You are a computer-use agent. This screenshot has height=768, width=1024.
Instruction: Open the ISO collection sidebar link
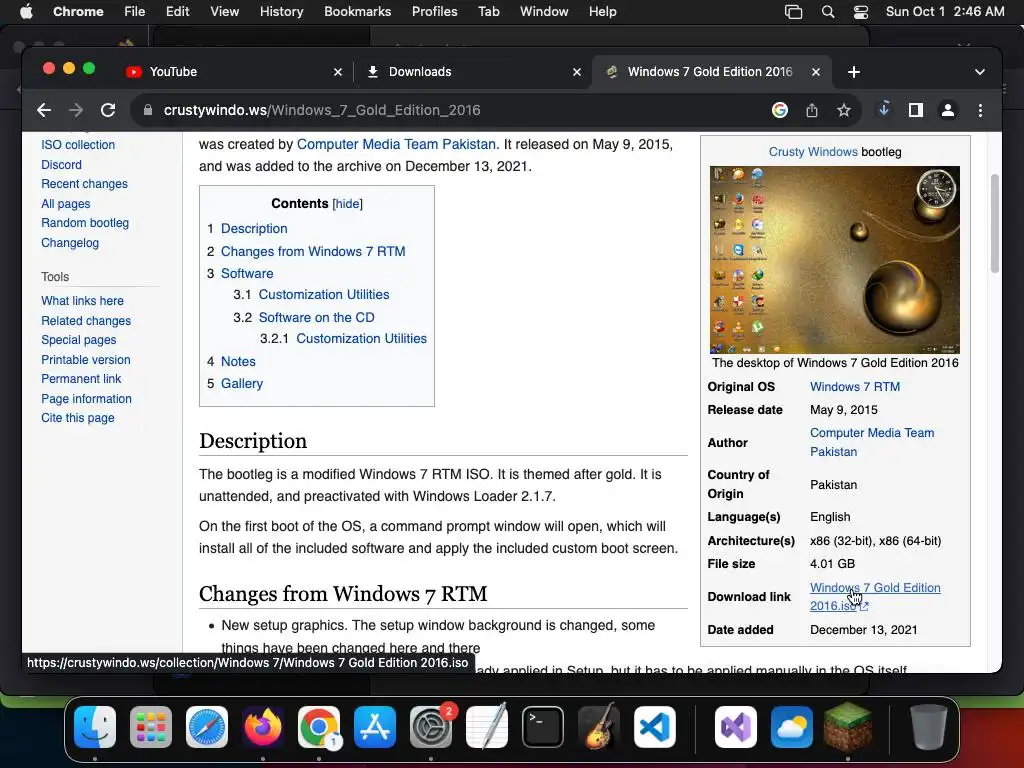pos(78,145)
